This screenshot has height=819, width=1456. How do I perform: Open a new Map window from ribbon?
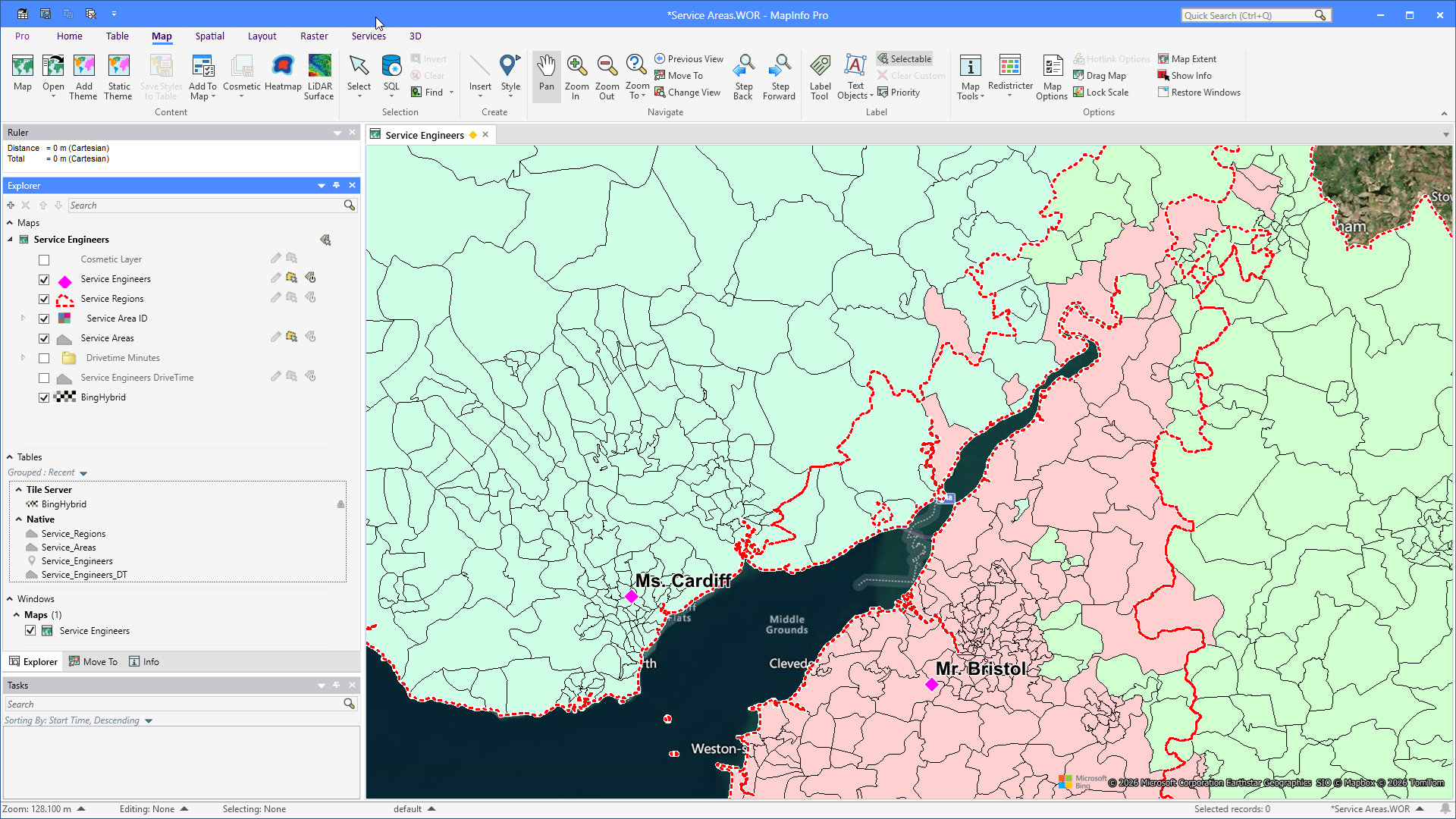(x=23, y=74)
